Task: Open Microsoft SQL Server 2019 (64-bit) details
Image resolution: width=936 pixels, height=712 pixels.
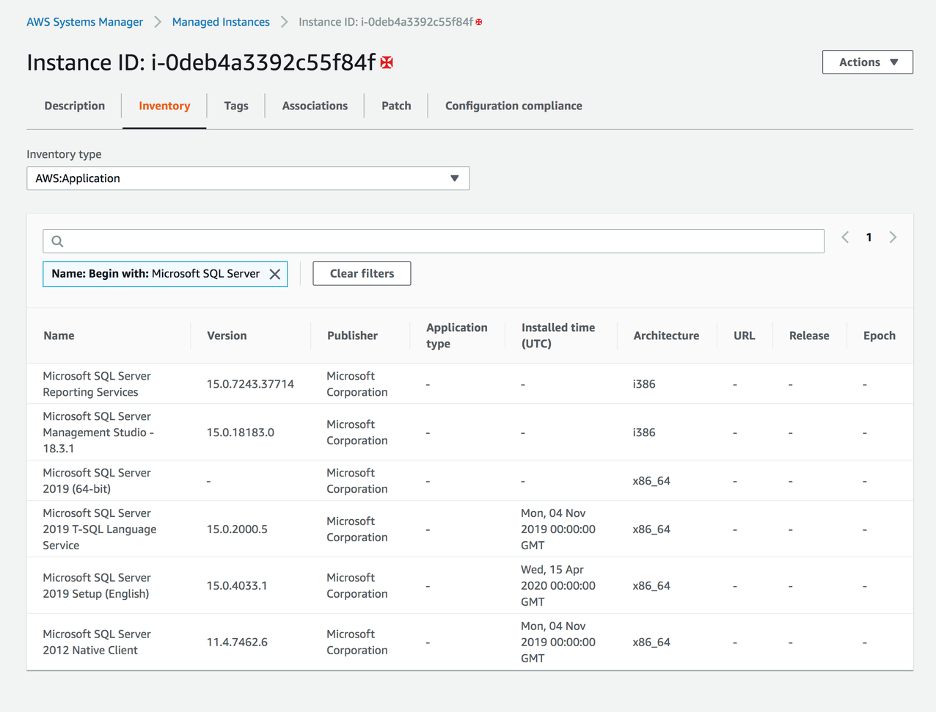Action: 96,480
